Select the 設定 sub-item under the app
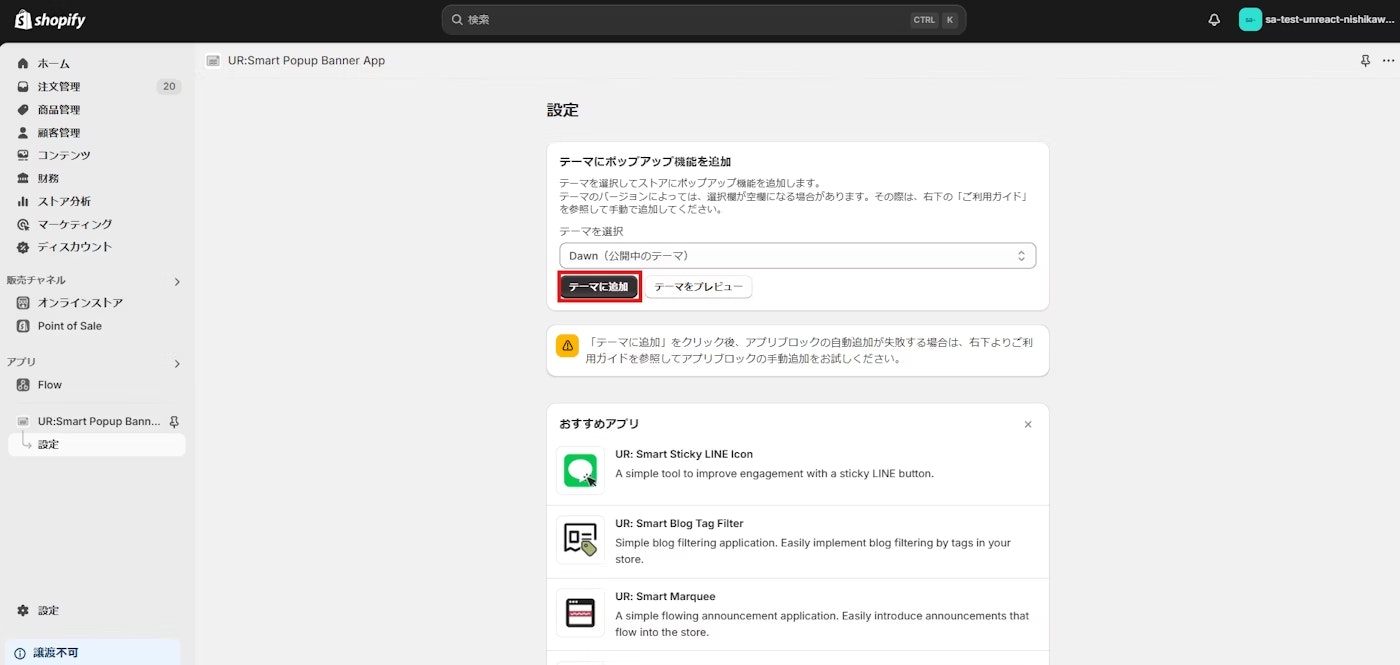This screenshot has width=1400, height=665. coord(96,445)
